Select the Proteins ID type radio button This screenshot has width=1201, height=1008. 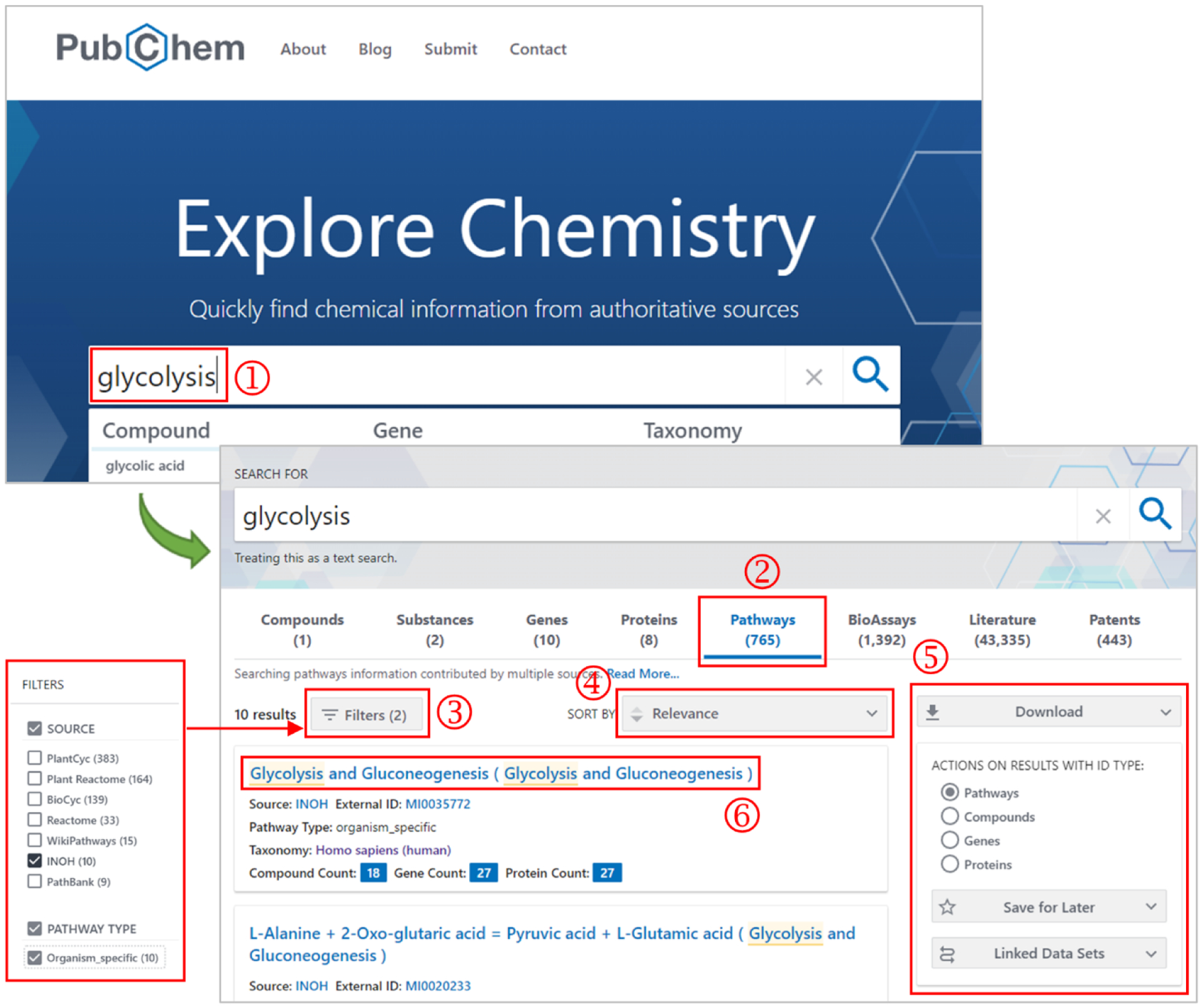coord(950,863)
